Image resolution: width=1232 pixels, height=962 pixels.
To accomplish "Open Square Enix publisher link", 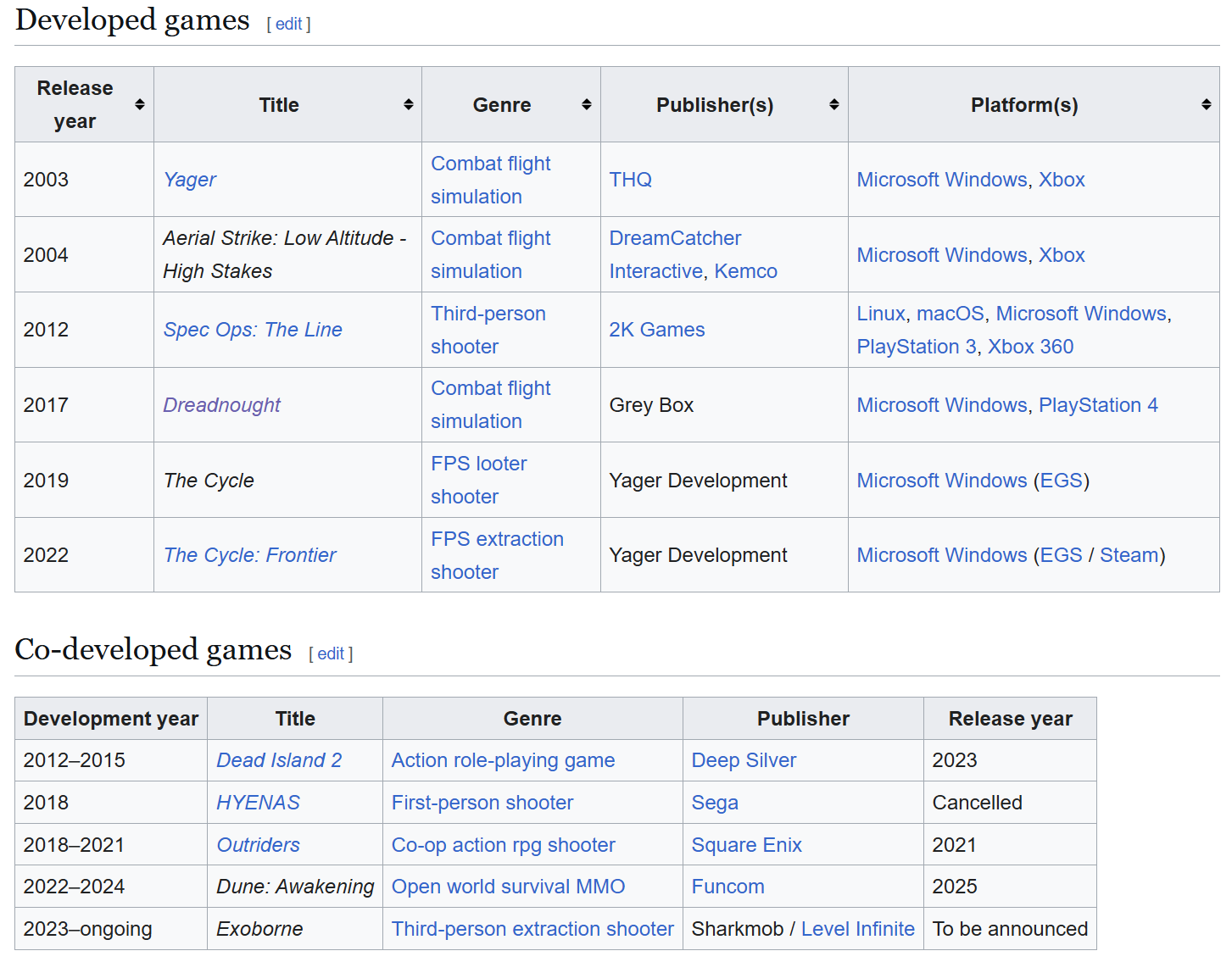I will (746, 845).
